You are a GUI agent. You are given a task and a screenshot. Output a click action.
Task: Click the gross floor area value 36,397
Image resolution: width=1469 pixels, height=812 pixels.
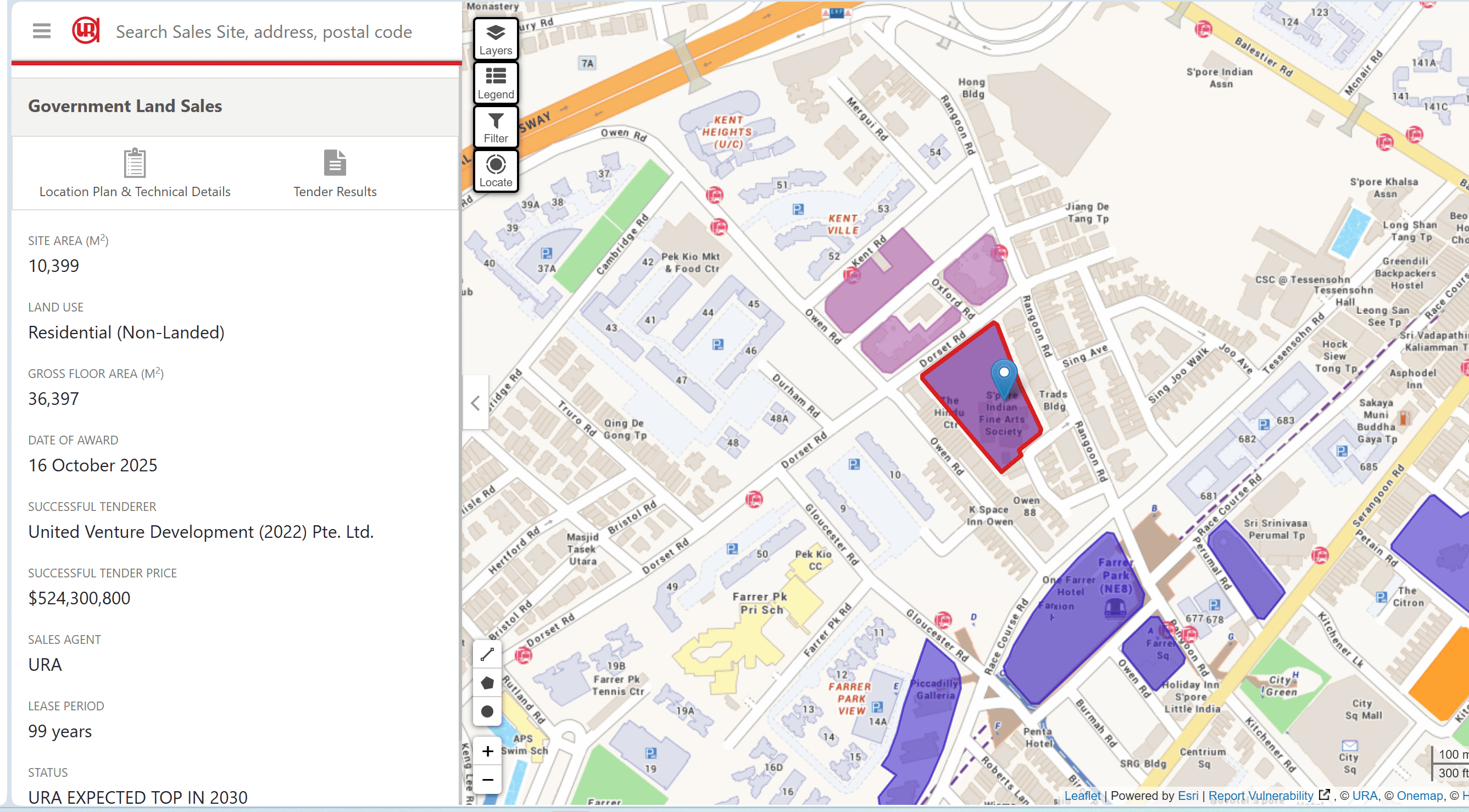(54, 399)
